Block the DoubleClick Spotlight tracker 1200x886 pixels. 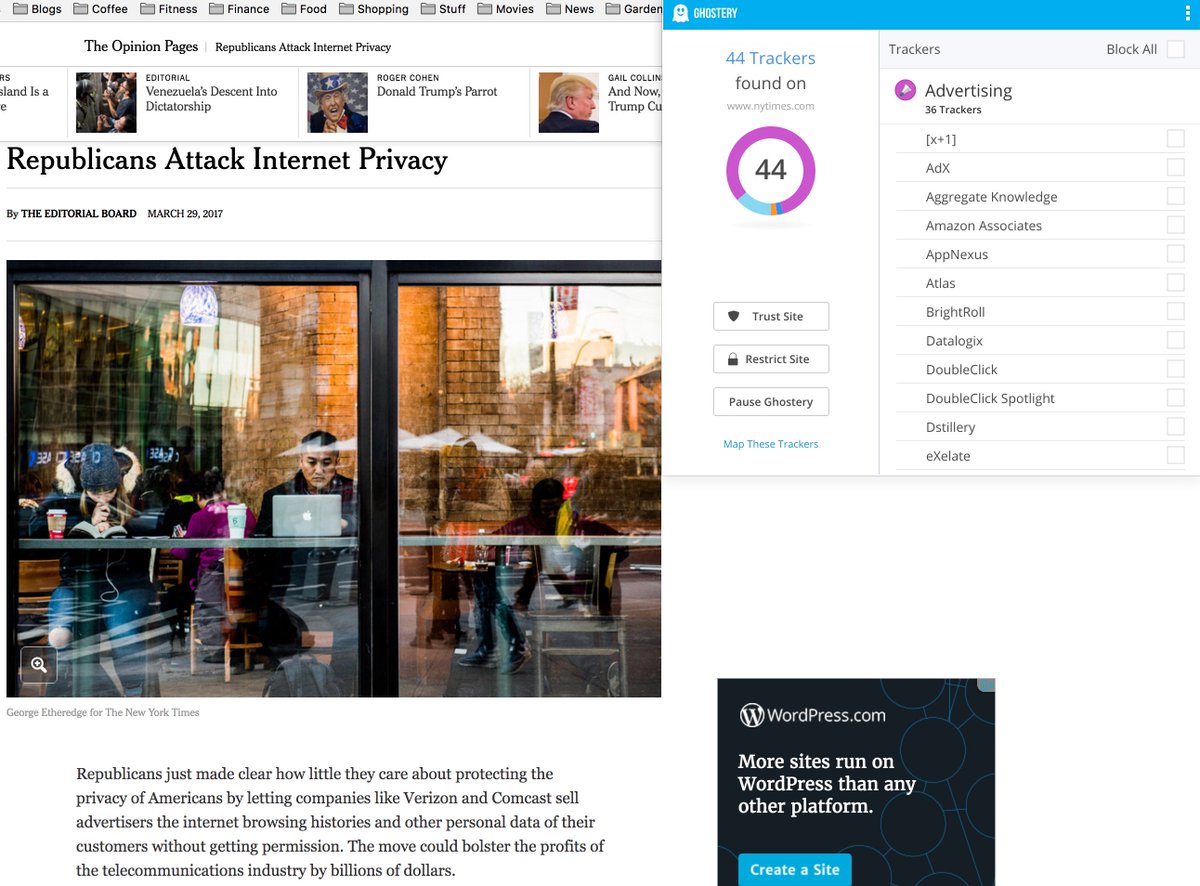[x=1176, y=398]
